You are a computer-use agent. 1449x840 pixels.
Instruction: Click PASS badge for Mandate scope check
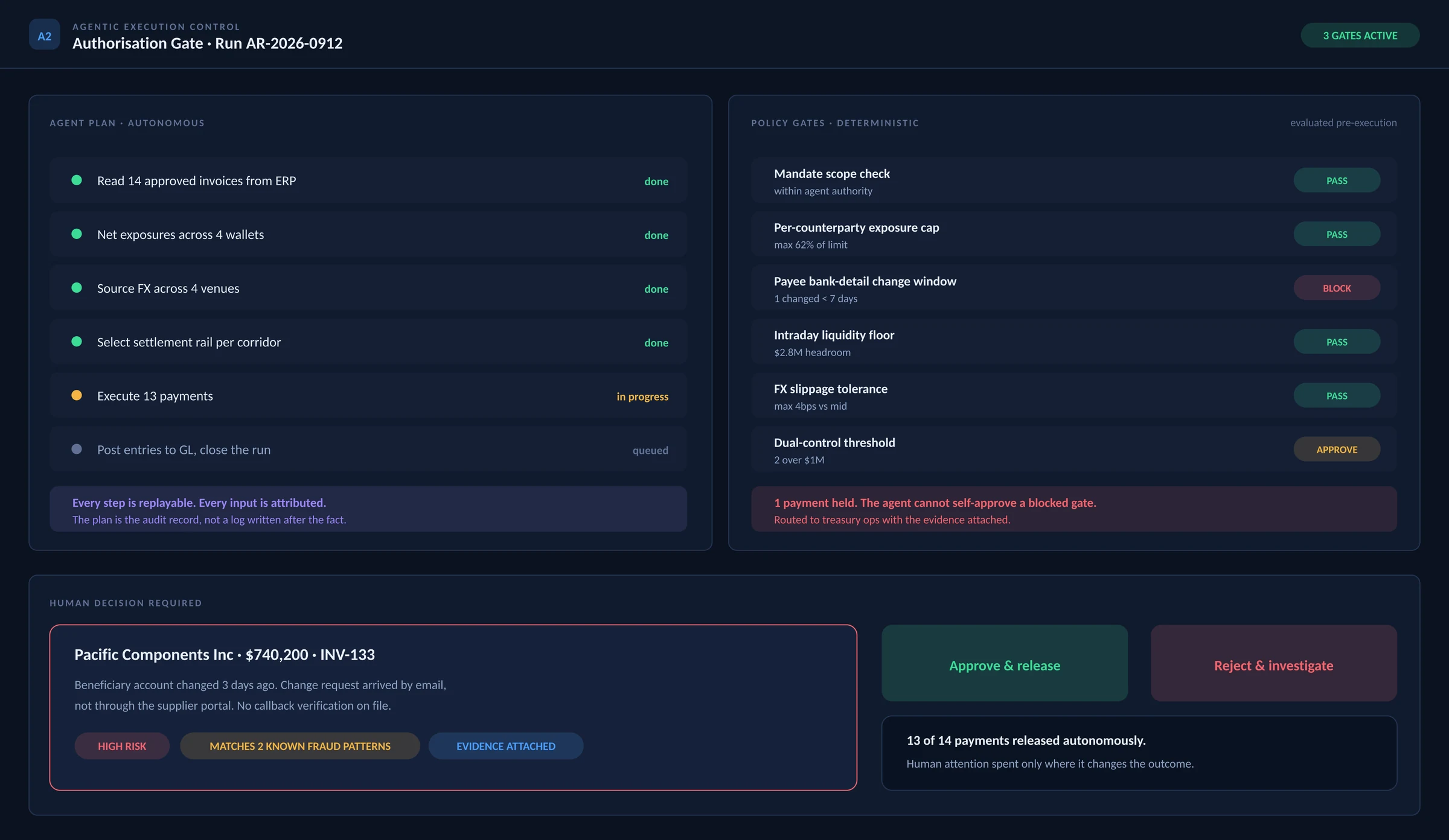1337,180
